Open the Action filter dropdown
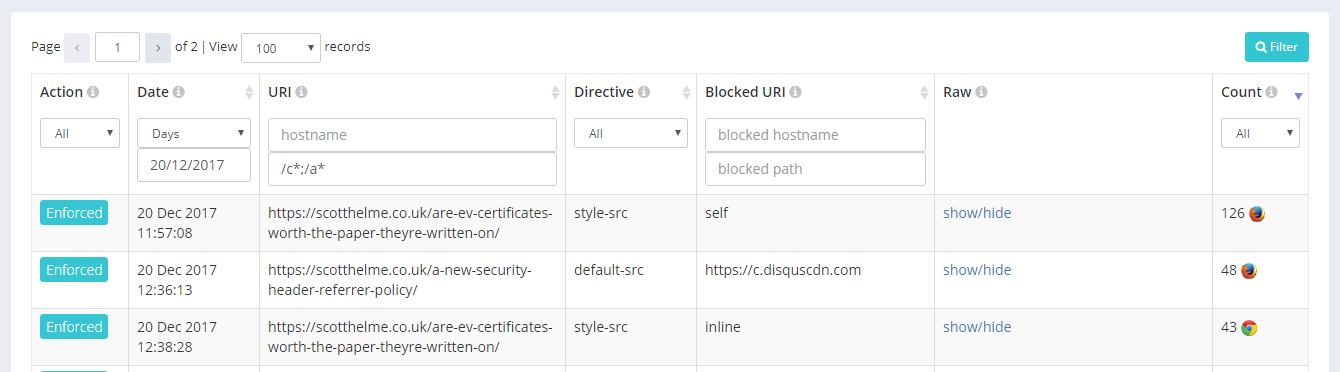This screenshot has height=372, width=1340. [x=80, y=133]
